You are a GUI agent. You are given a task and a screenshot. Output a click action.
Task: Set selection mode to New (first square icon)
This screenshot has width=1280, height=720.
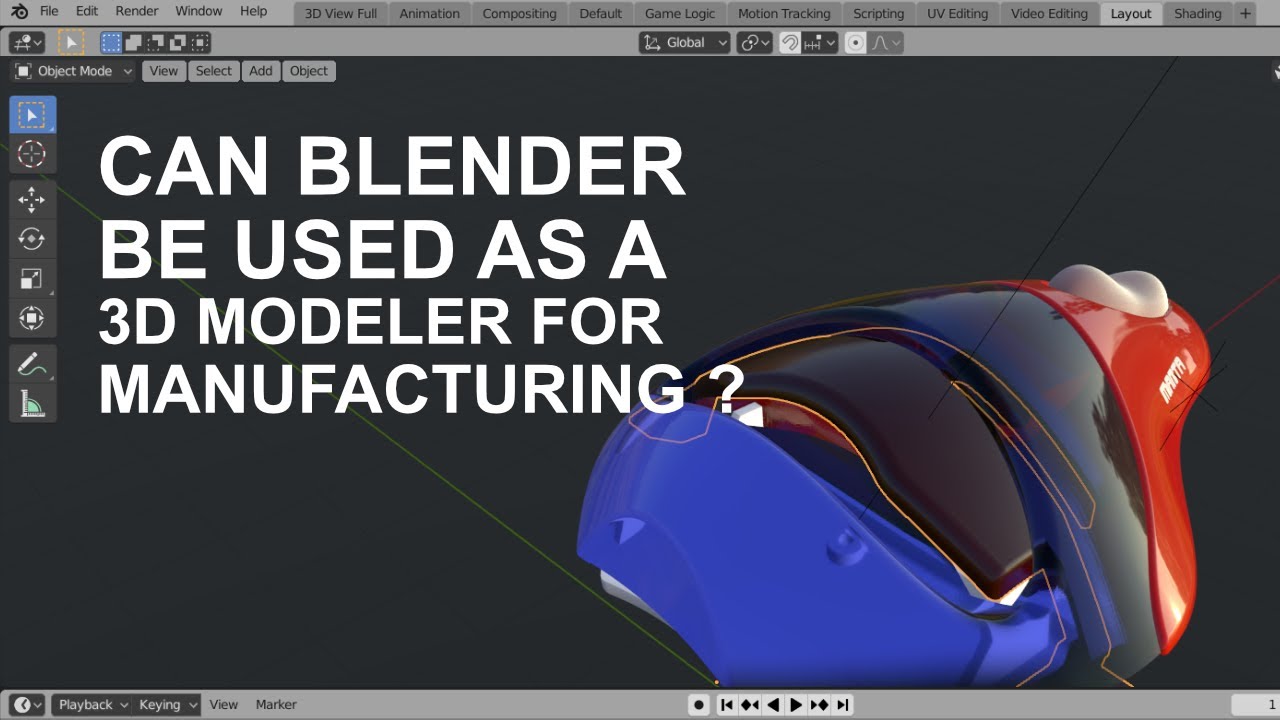pos(111,43)
